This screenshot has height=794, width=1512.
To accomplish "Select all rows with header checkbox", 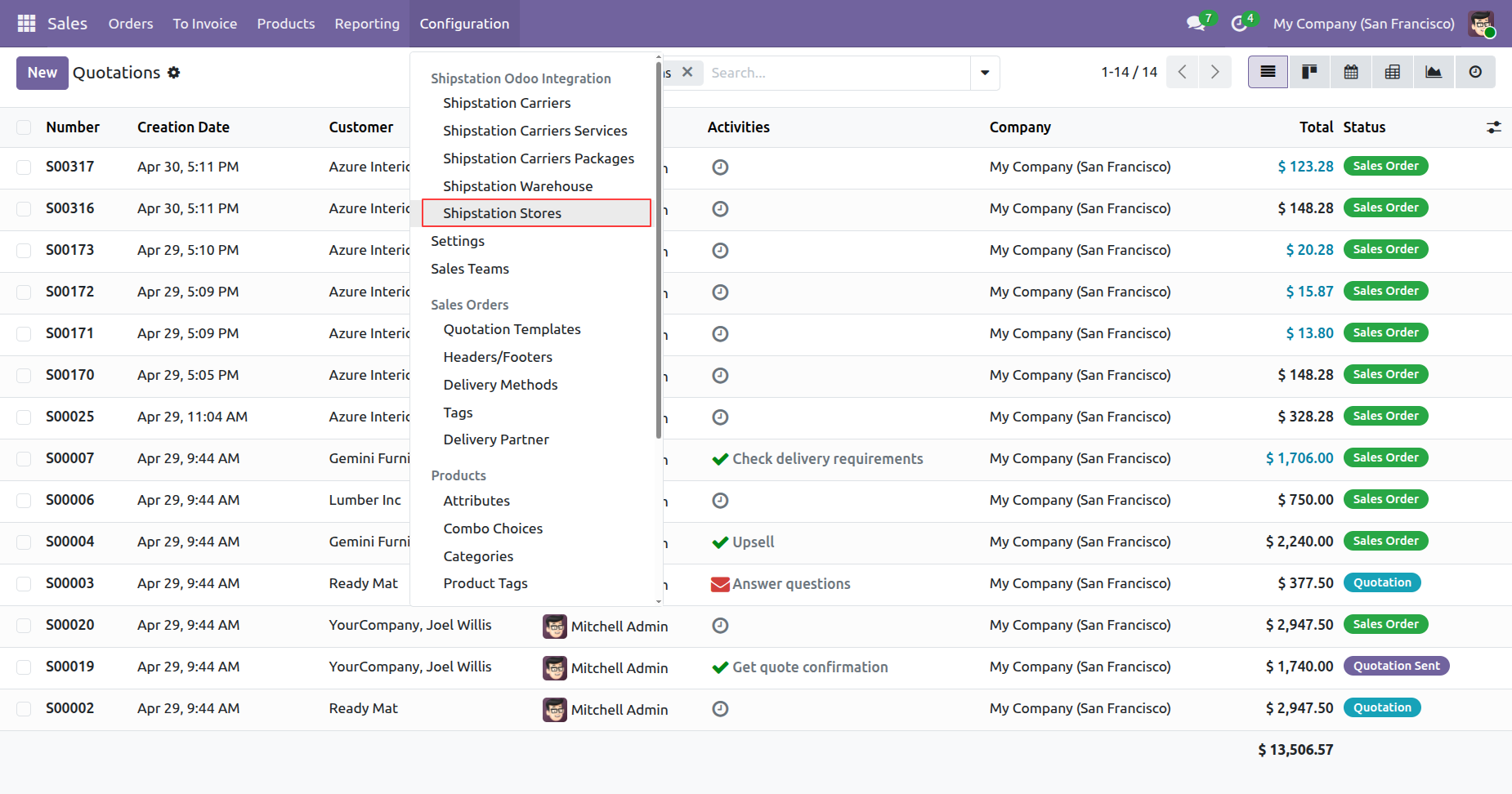I will pyautogui.click(x=24, y=127).
